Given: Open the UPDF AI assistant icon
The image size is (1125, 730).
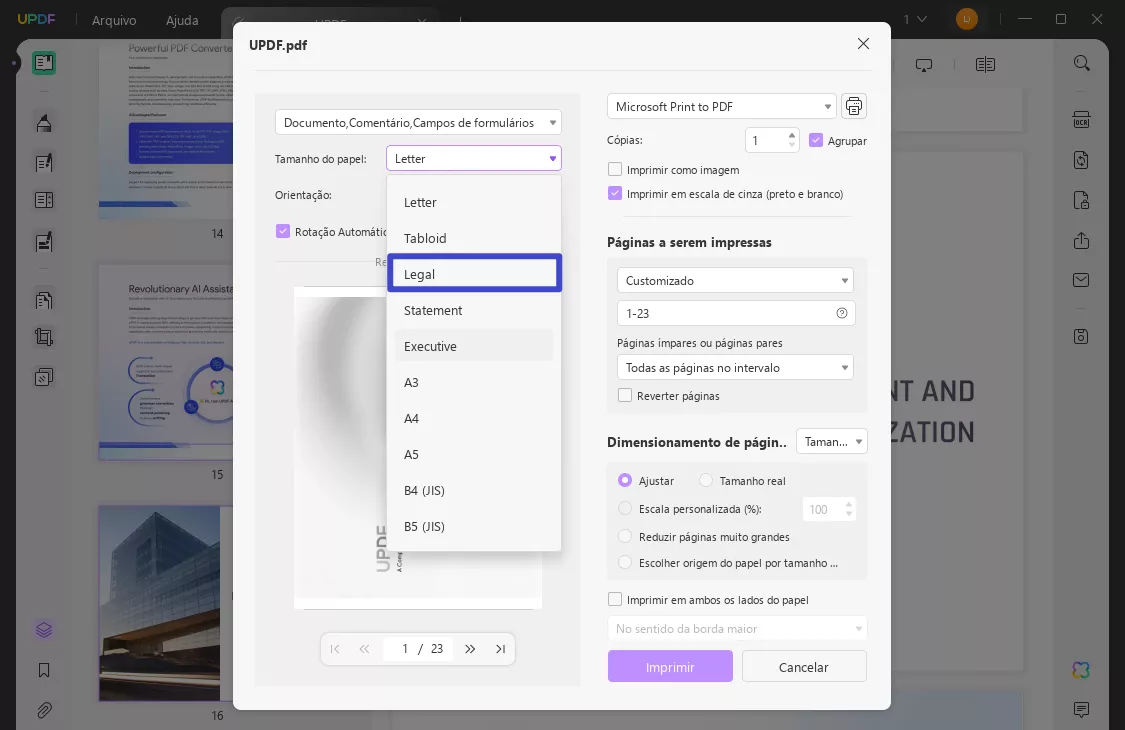Looking at the screenshot, I should [1081, 670].
